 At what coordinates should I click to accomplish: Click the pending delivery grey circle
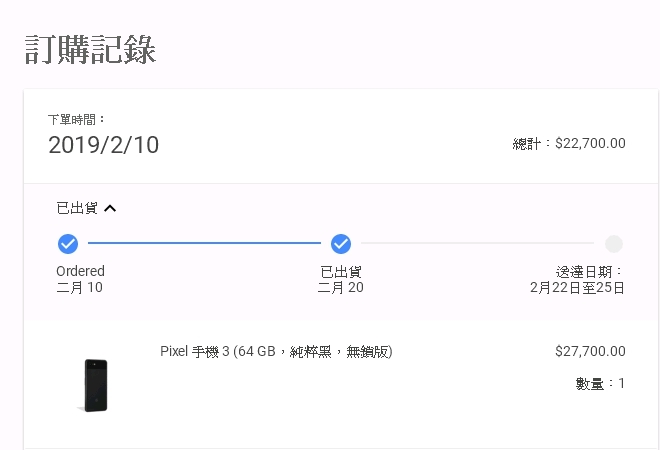[614, 244]
